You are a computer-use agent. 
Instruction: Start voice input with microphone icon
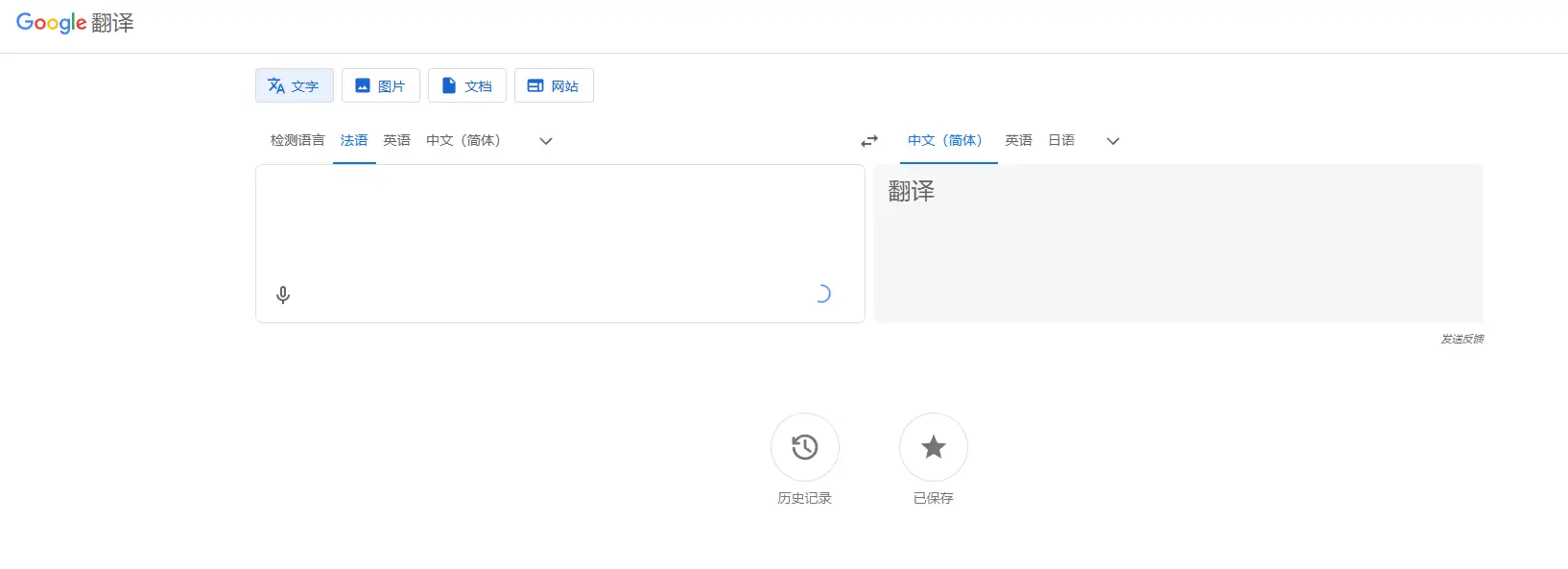pos(283,295)
